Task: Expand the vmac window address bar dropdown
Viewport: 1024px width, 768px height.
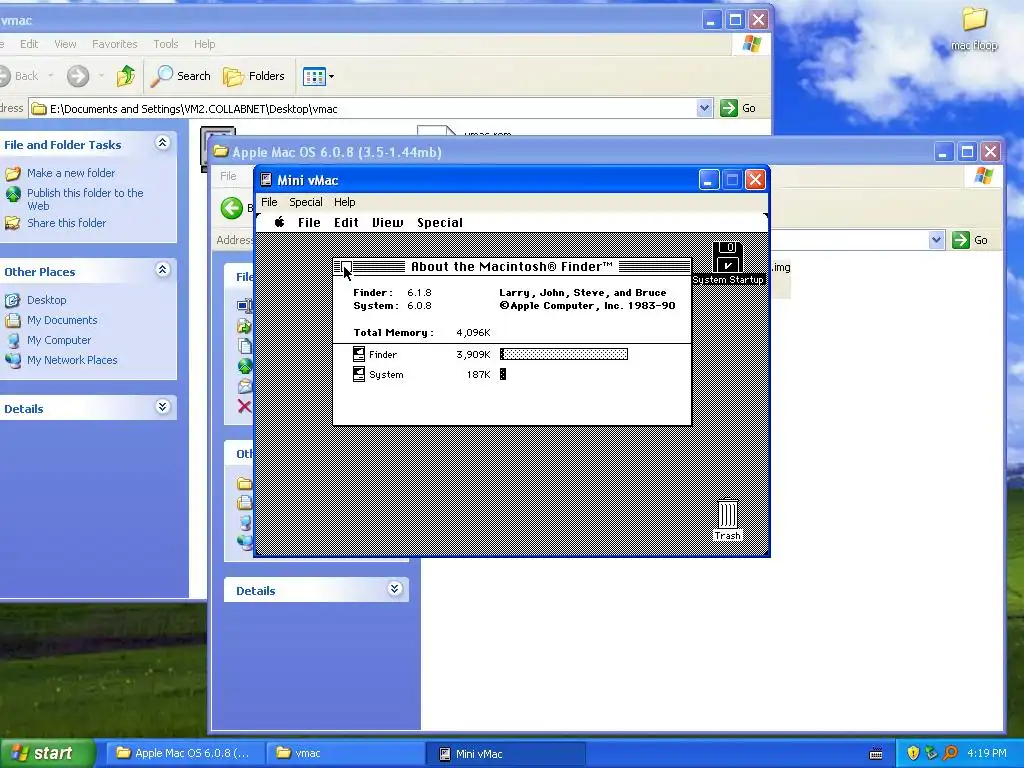Action: [704, 108]
